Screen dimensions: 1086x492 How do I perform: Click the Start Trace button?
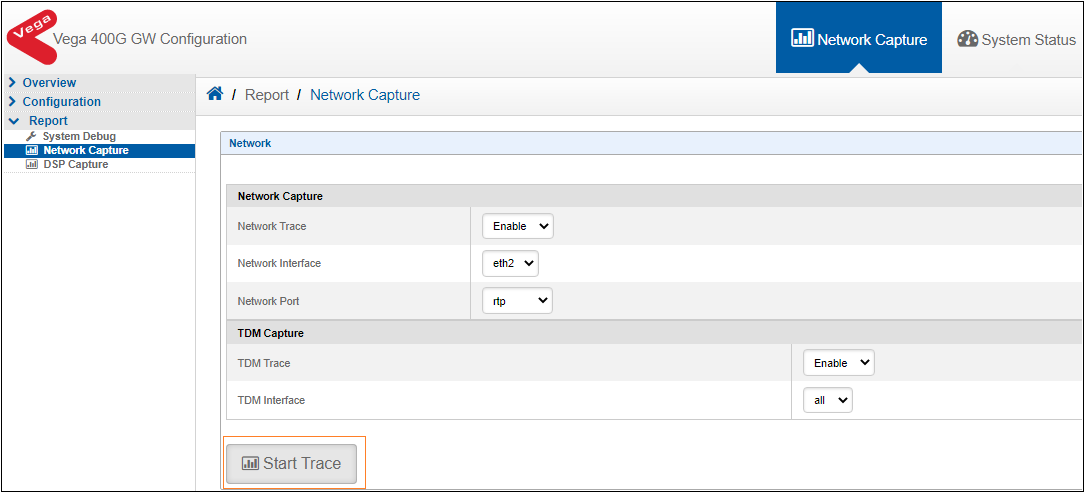[292, 464]
